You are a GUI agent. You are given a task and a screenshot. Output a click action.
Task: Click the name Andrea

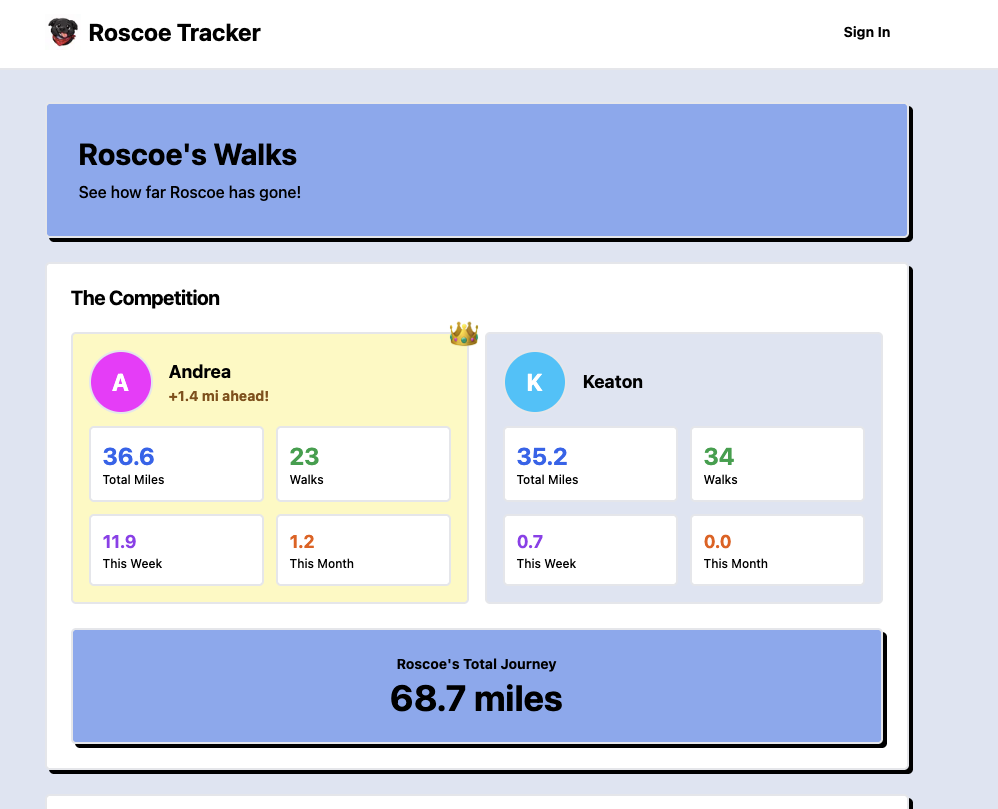point(200,372)
